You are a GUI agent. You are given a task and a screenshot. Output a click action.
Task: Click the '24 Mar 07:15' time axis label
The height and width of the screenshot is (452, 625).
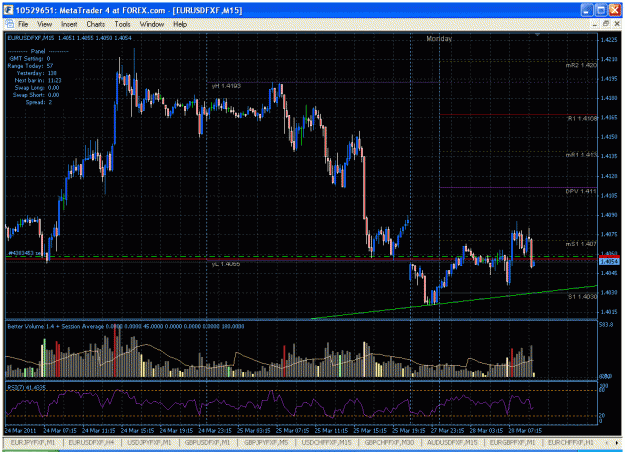tap(60, 430)
